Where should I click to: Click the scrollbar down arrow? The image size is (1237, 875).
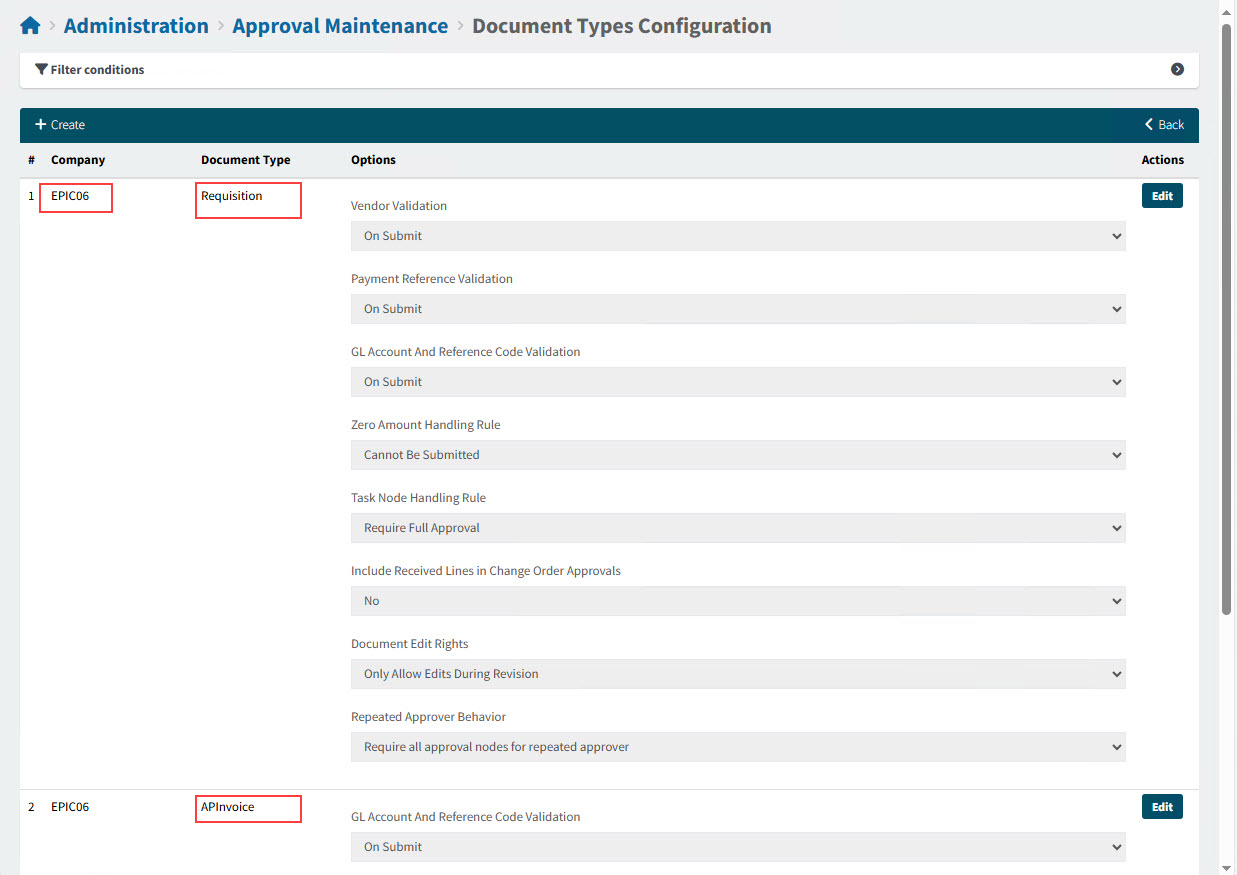(1227, 867)
